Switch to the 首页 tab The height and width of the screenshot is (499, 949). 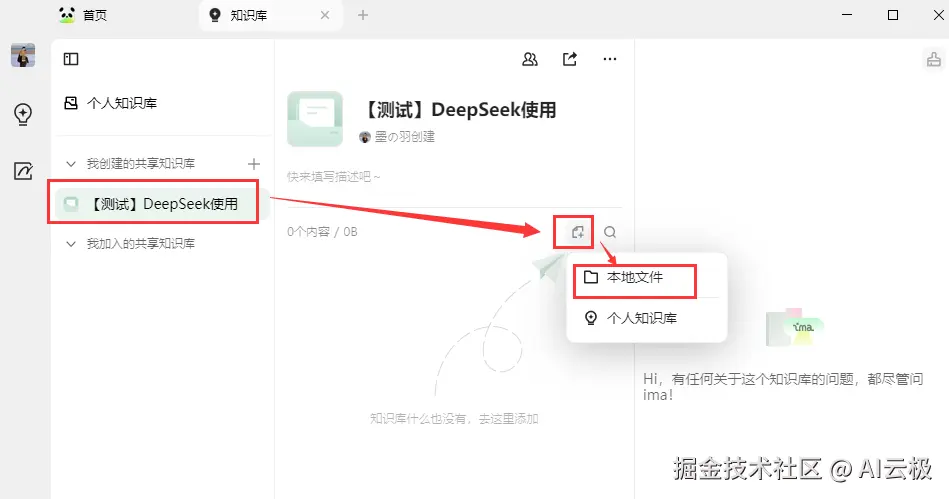83,15
